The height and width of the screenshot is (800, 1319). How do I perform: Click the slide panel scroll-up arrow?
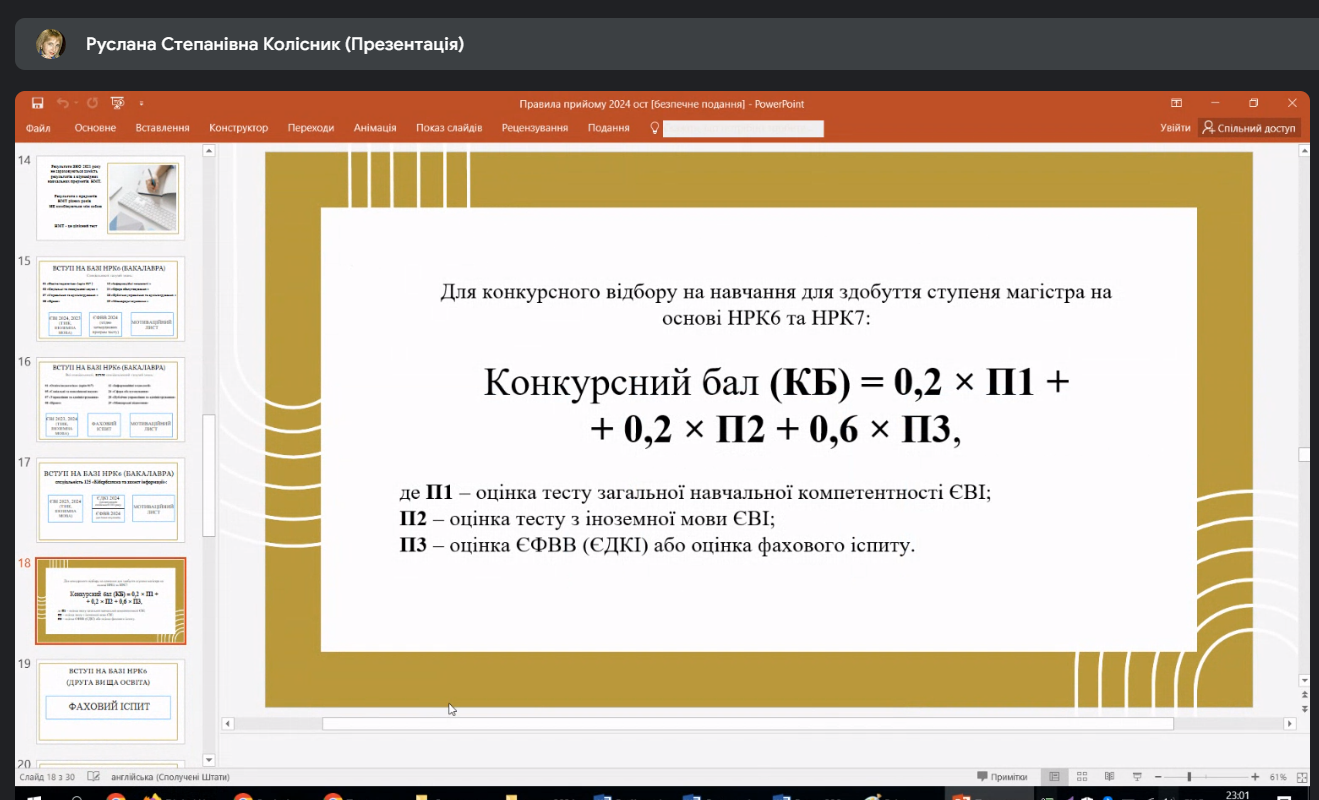click(209, 151)
